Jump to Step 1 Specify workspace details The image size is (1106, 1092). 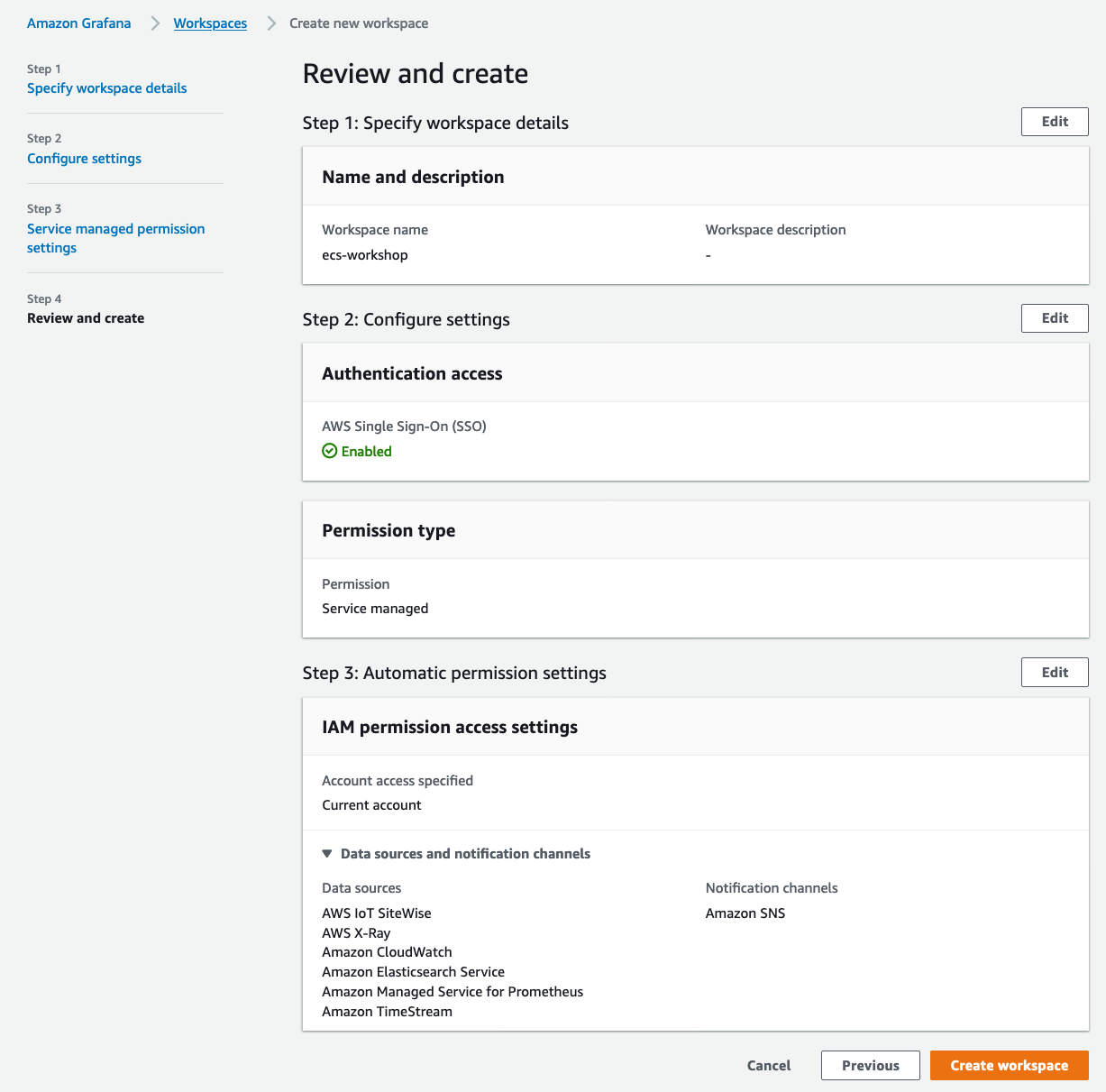pyautogui.click(x=107, y=88)
